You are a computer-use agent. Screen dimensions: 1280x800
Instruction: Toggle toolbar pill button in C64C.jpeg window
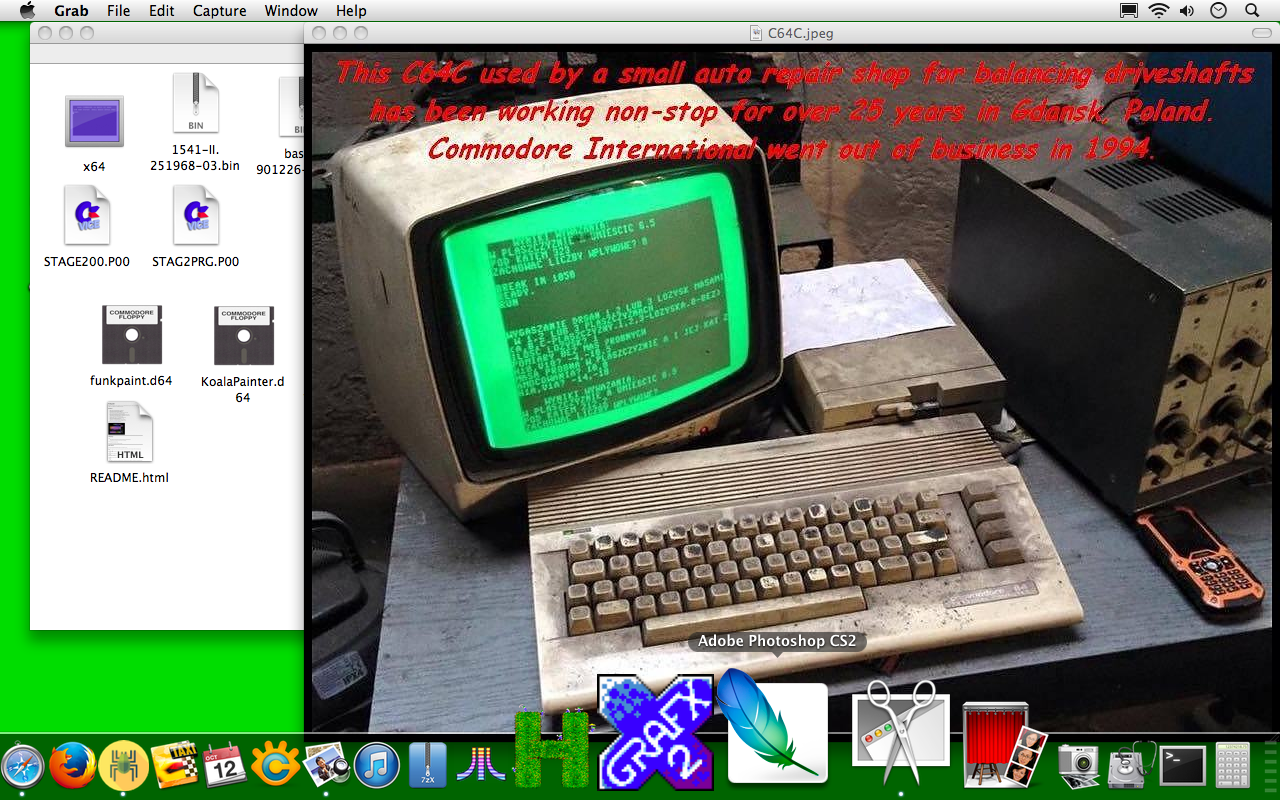pos(1261,33)
